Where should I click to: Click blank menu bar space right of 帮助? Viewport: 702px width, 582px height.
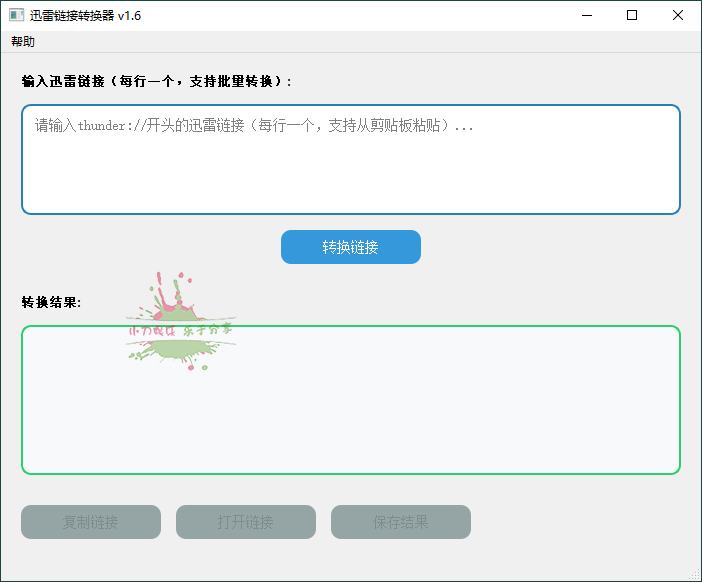click(x=350, y=42)
